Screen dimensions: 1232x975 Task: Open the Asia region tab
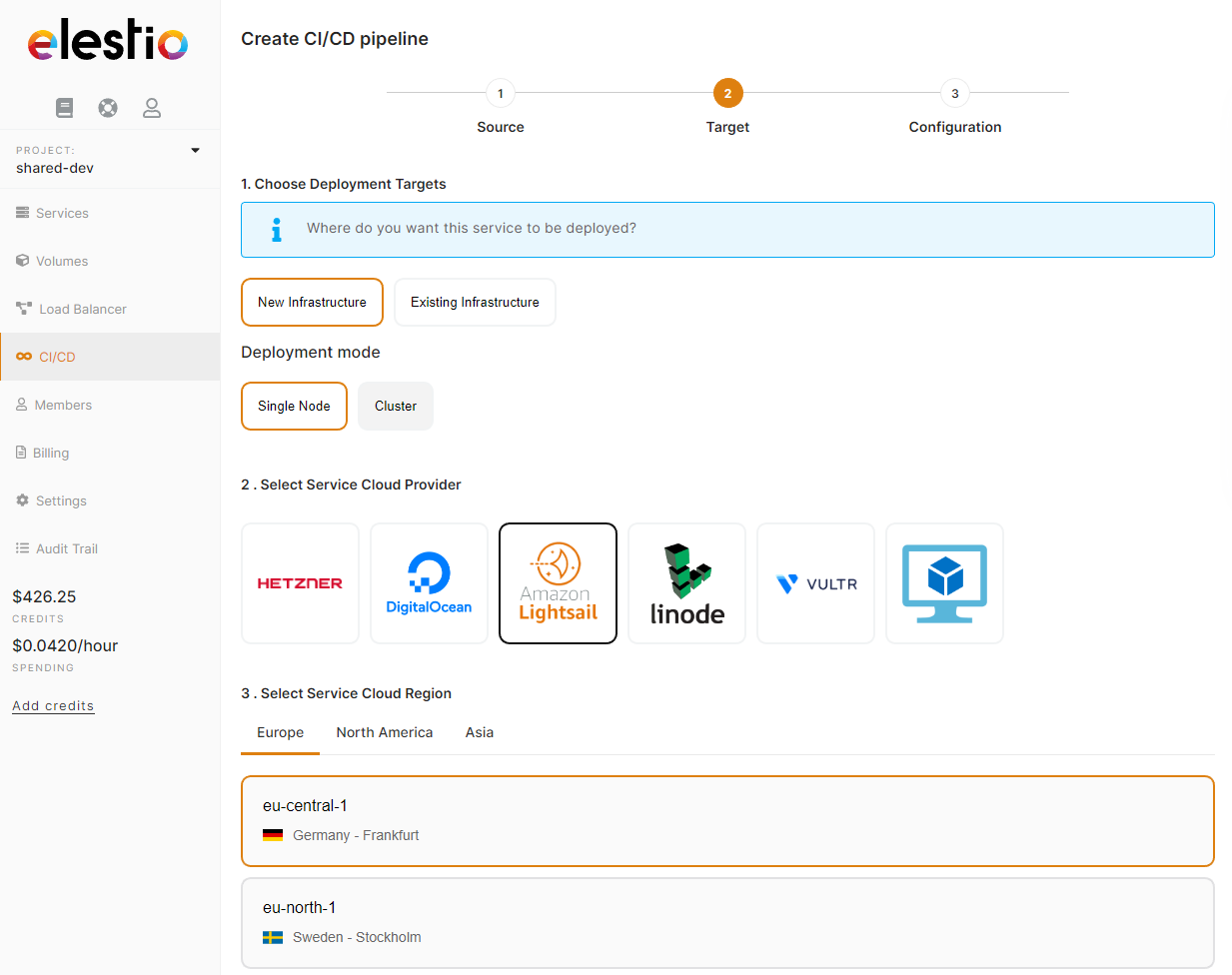tap(480, 732)
